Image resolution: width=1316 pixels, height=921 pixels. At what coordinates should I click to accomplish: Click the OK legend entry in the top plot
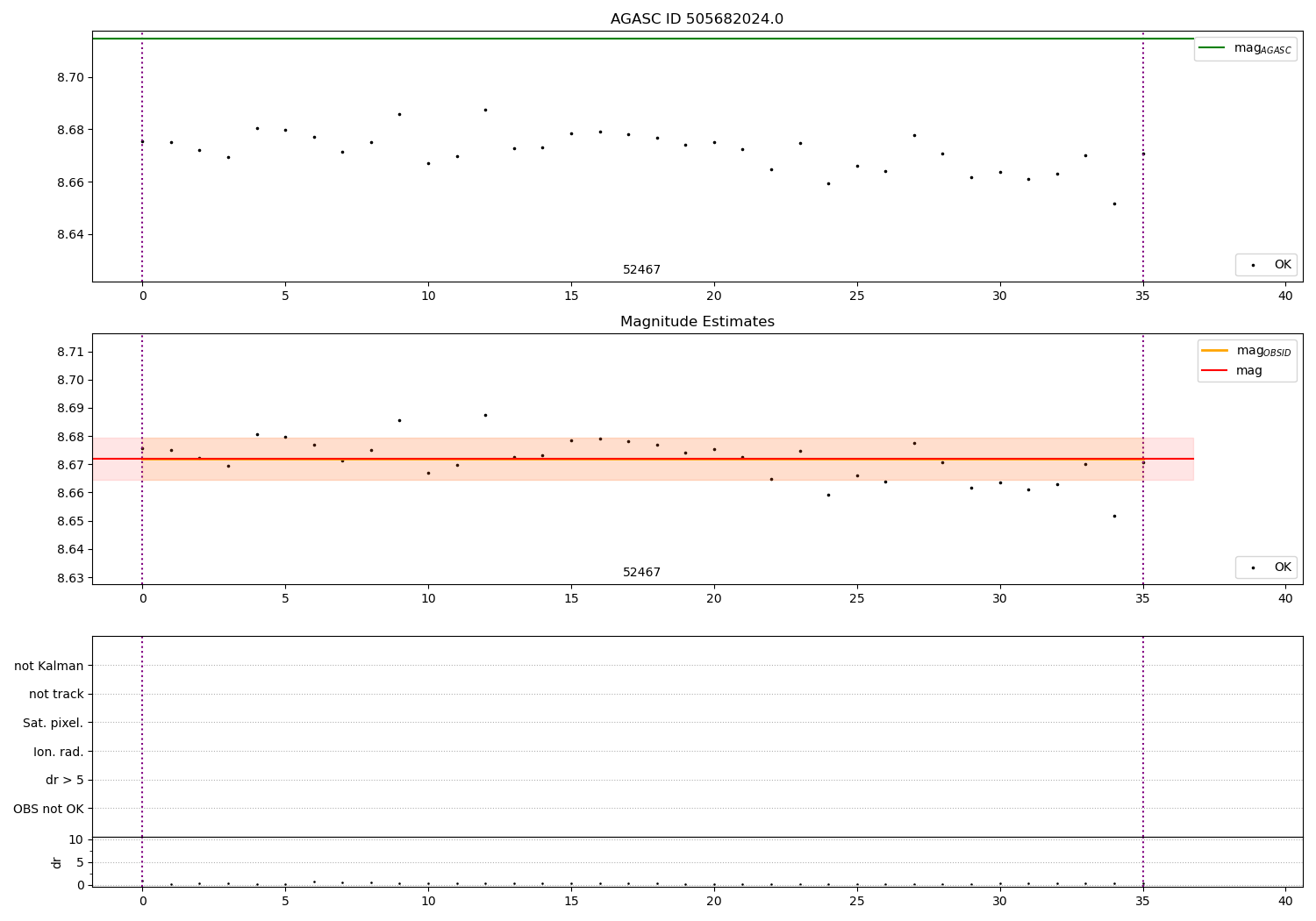(x=1266, y=264)
